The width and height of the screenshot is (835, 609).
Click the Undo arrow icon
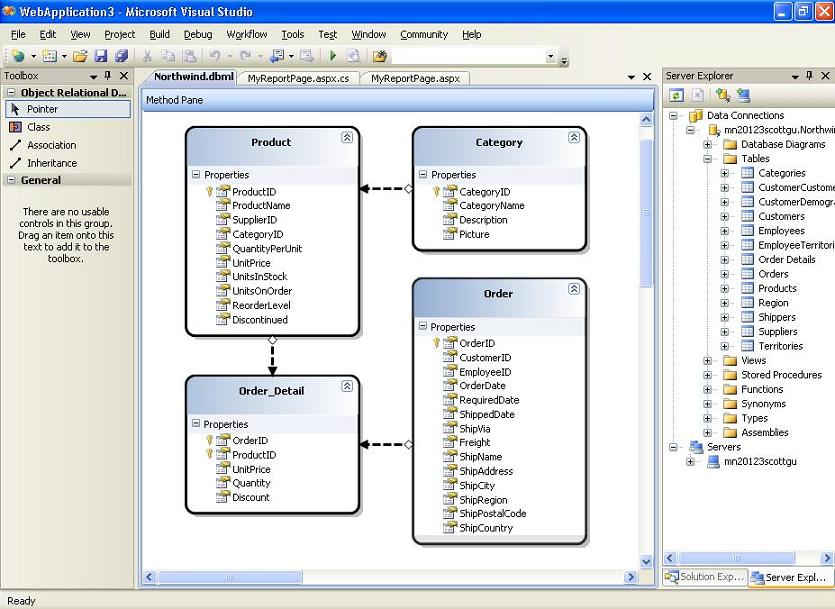point(215,56)
